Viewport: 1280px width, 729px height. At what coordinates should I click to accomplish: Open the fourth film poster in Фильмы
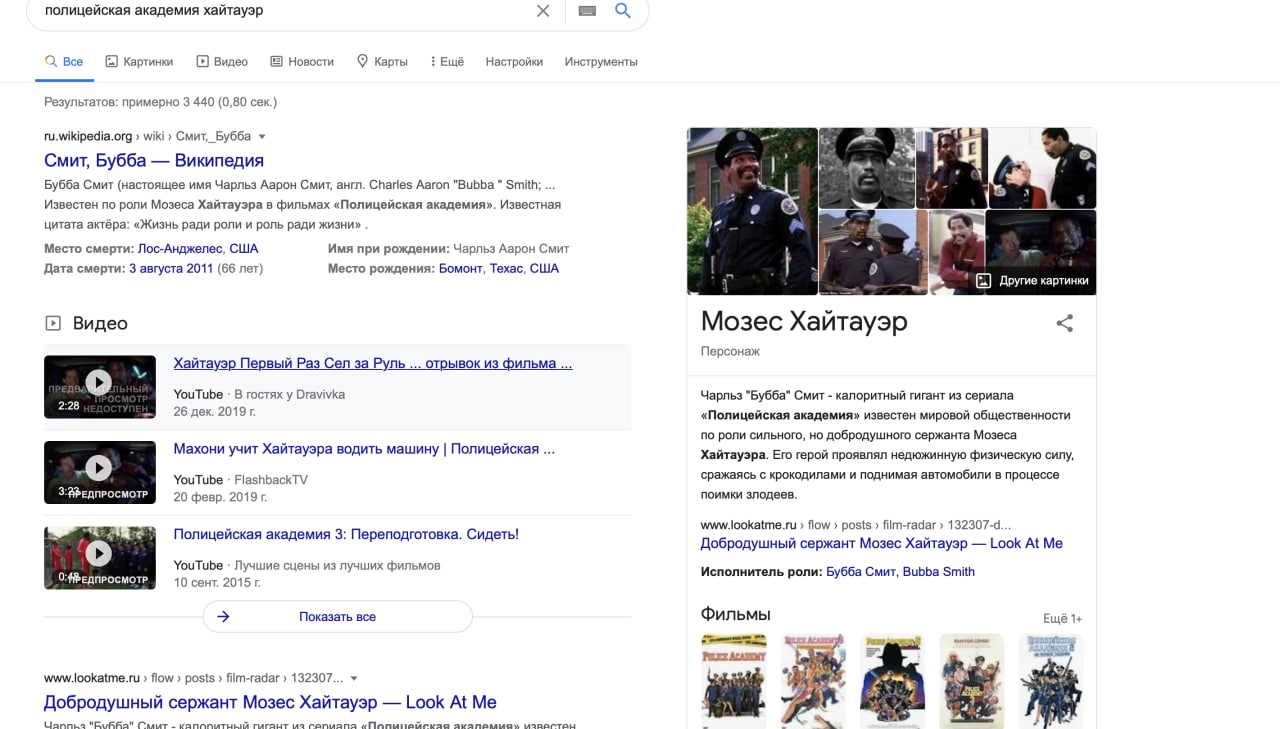coord(972,681)
